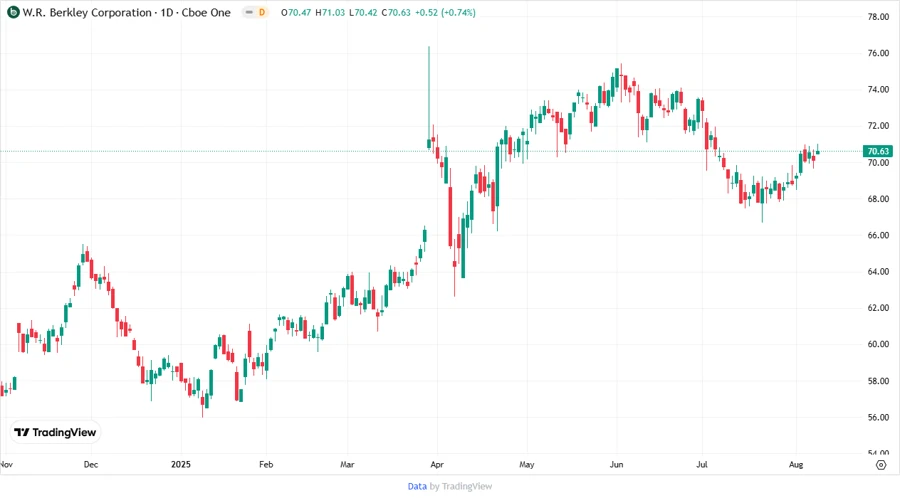Open the Data link in footer
Viewport: 900px width, 498px height.
[417, 486]
